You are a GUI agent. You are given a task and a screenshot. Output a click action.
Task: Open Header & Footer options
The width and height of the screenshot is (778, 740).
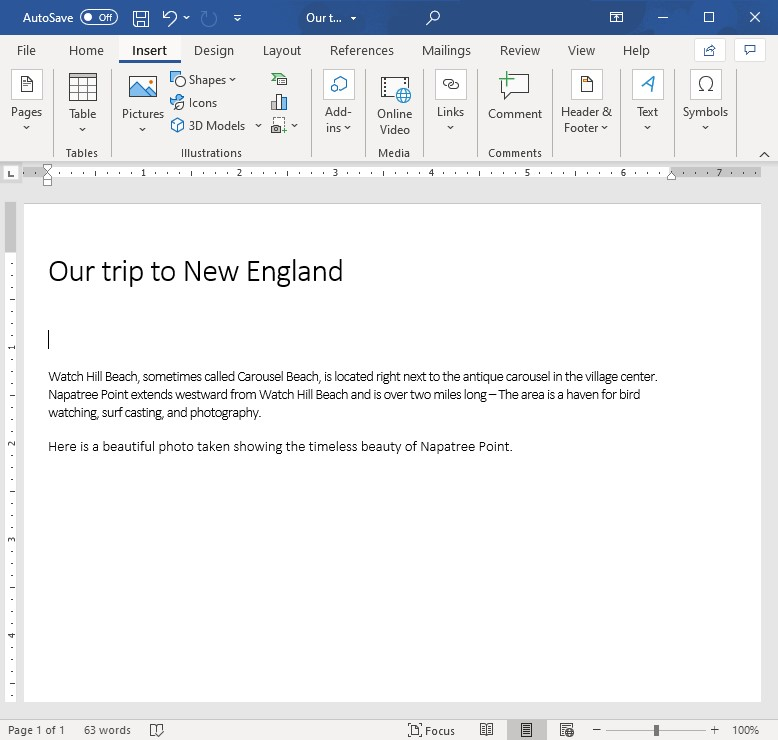click(x=586, y=101)
